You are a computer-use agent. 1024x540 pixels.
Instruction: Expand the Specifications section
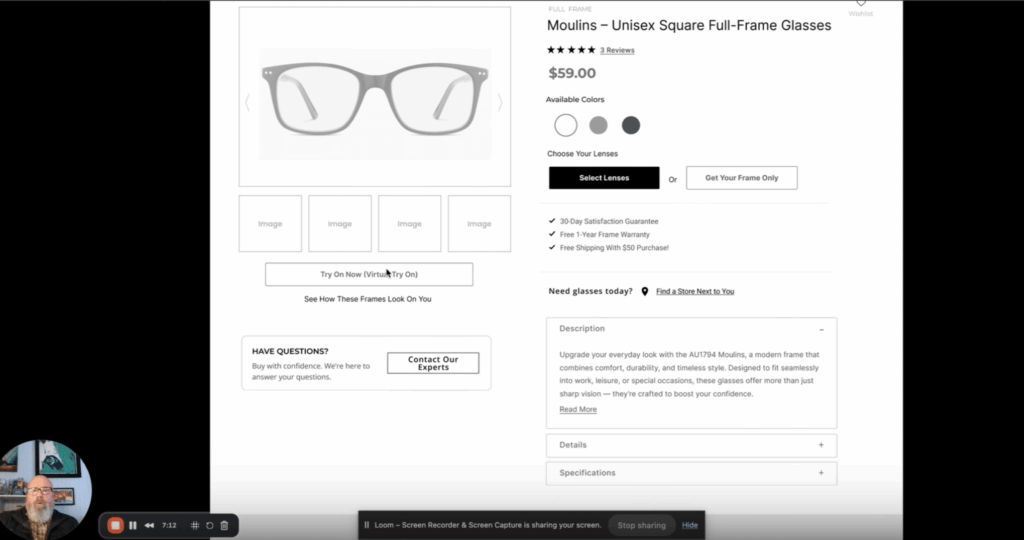[x=821, y=473]
